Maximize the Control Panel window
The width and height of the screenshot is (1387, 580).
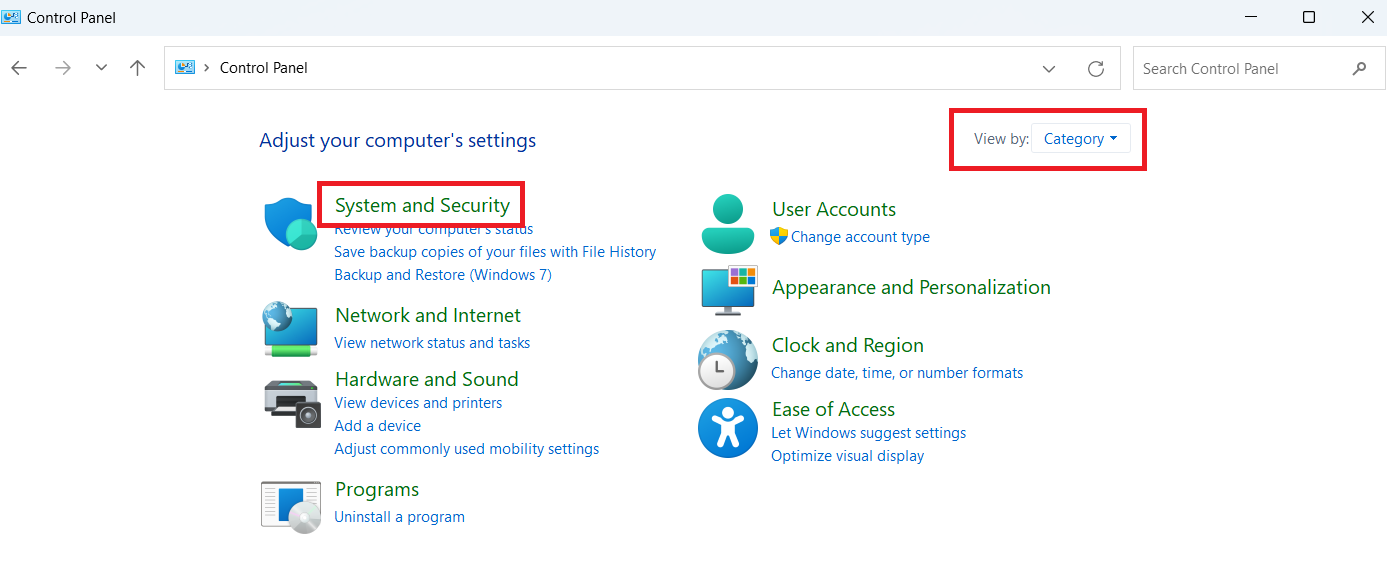(1309, 17)
